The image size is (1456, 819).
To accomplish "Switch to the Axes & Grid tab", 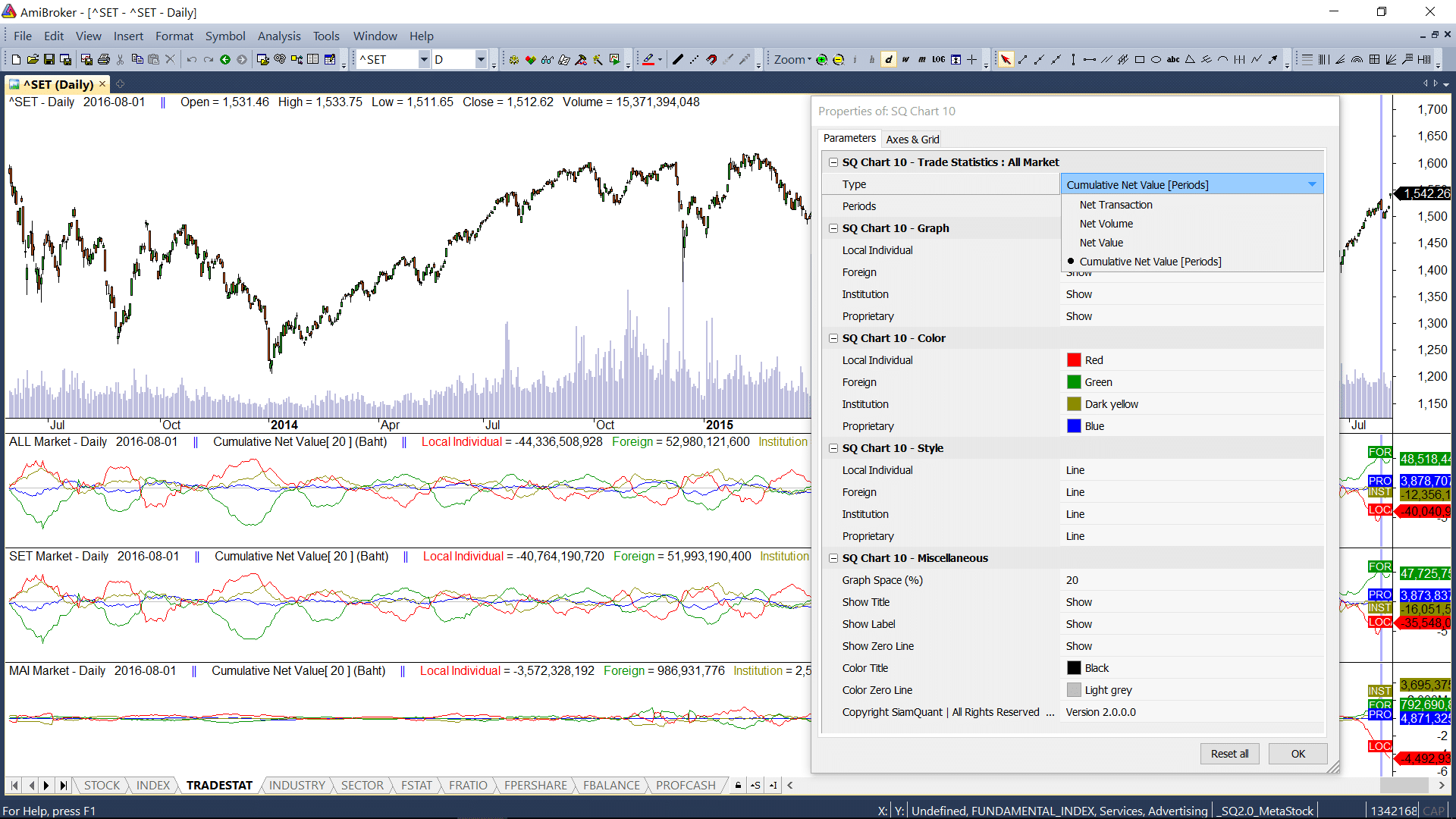I will pos(912,139).
